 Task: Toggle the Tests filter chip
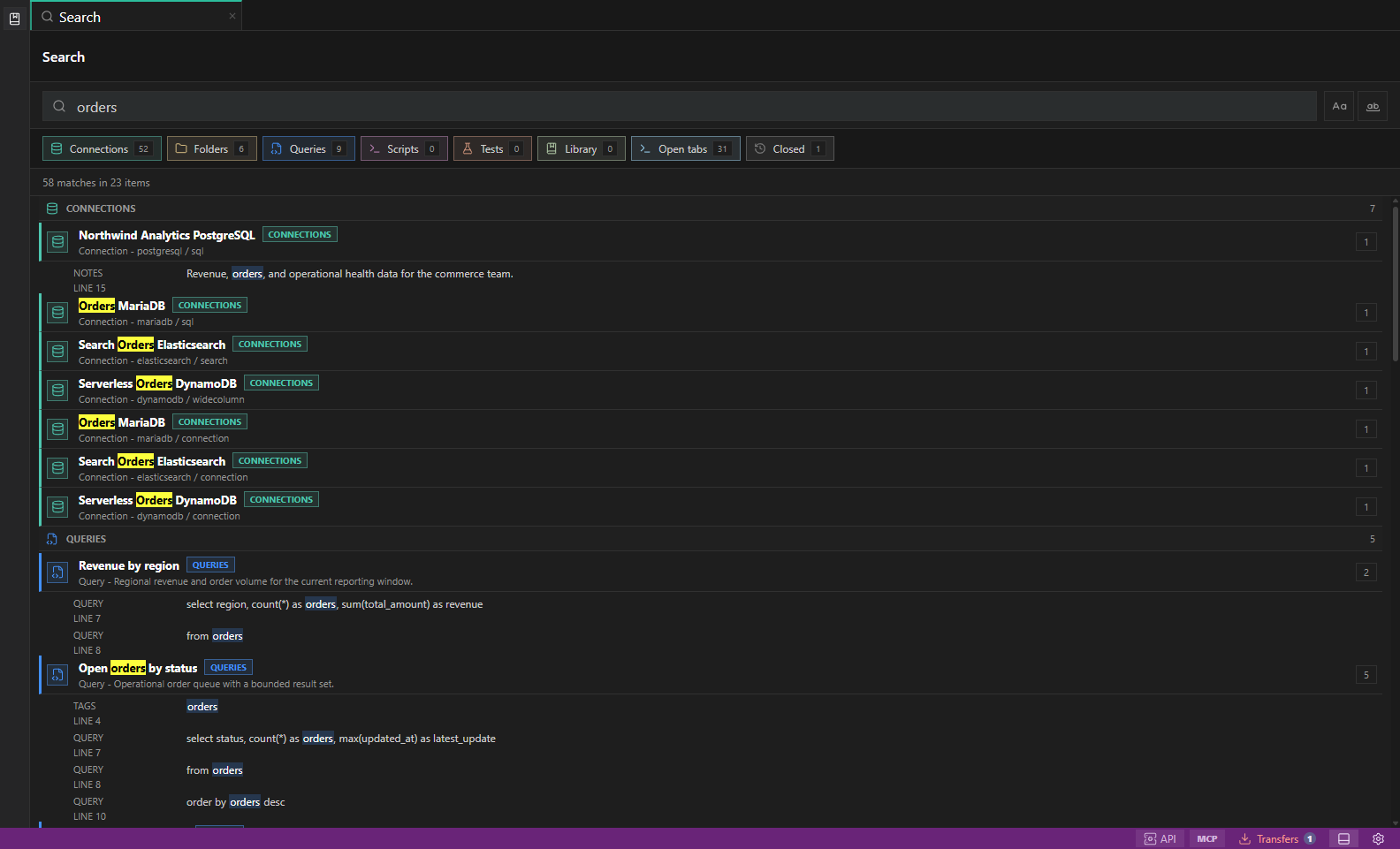492,148
